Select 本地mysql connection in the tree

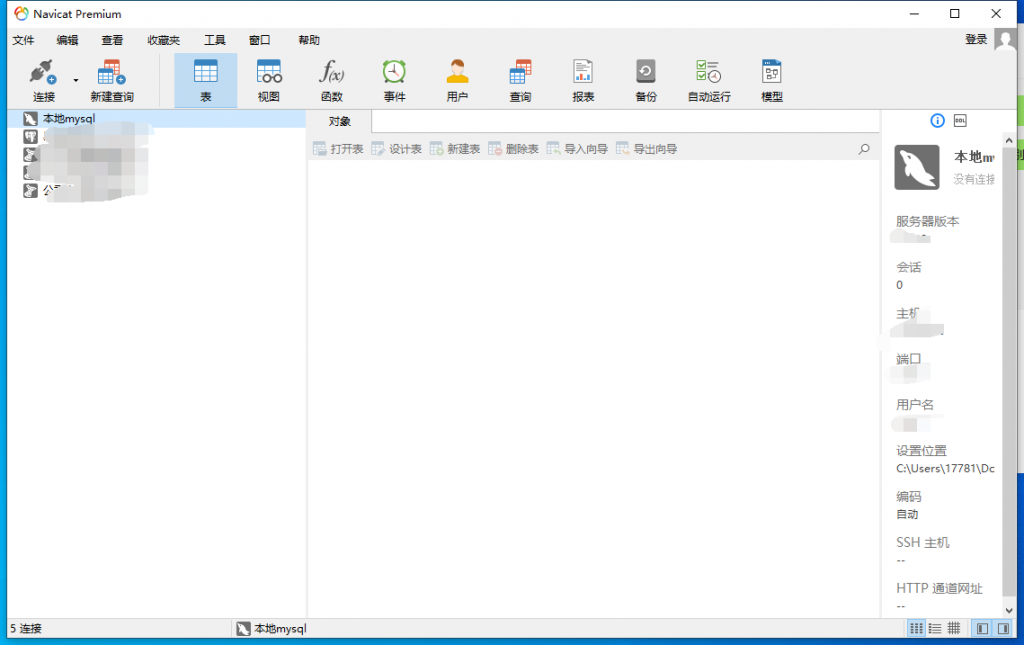point(68,119)
